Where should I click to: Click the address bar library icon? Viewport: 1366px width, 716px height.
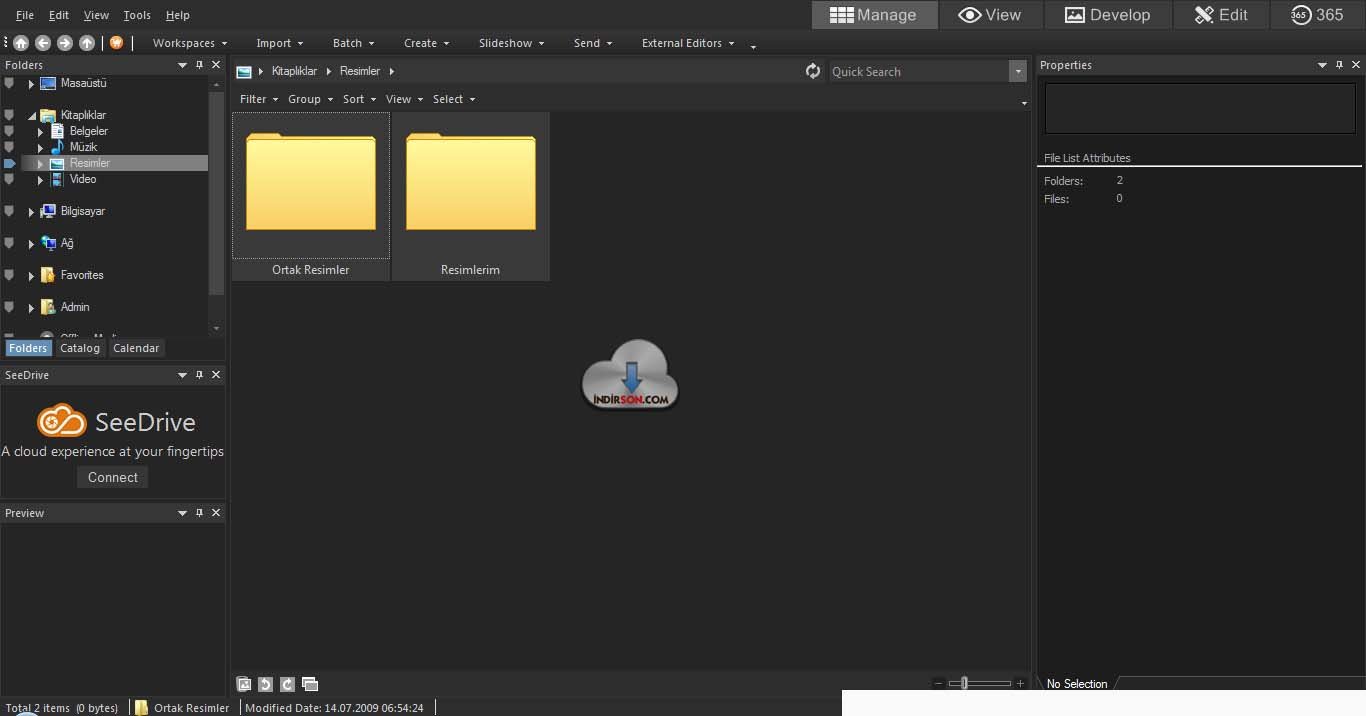(244, 72)
